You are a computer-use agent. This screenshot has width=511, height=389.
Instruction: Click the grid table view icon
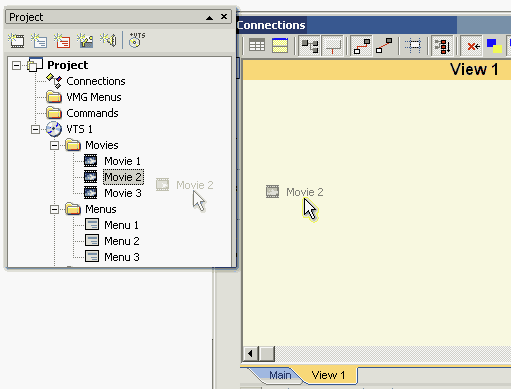257,45
